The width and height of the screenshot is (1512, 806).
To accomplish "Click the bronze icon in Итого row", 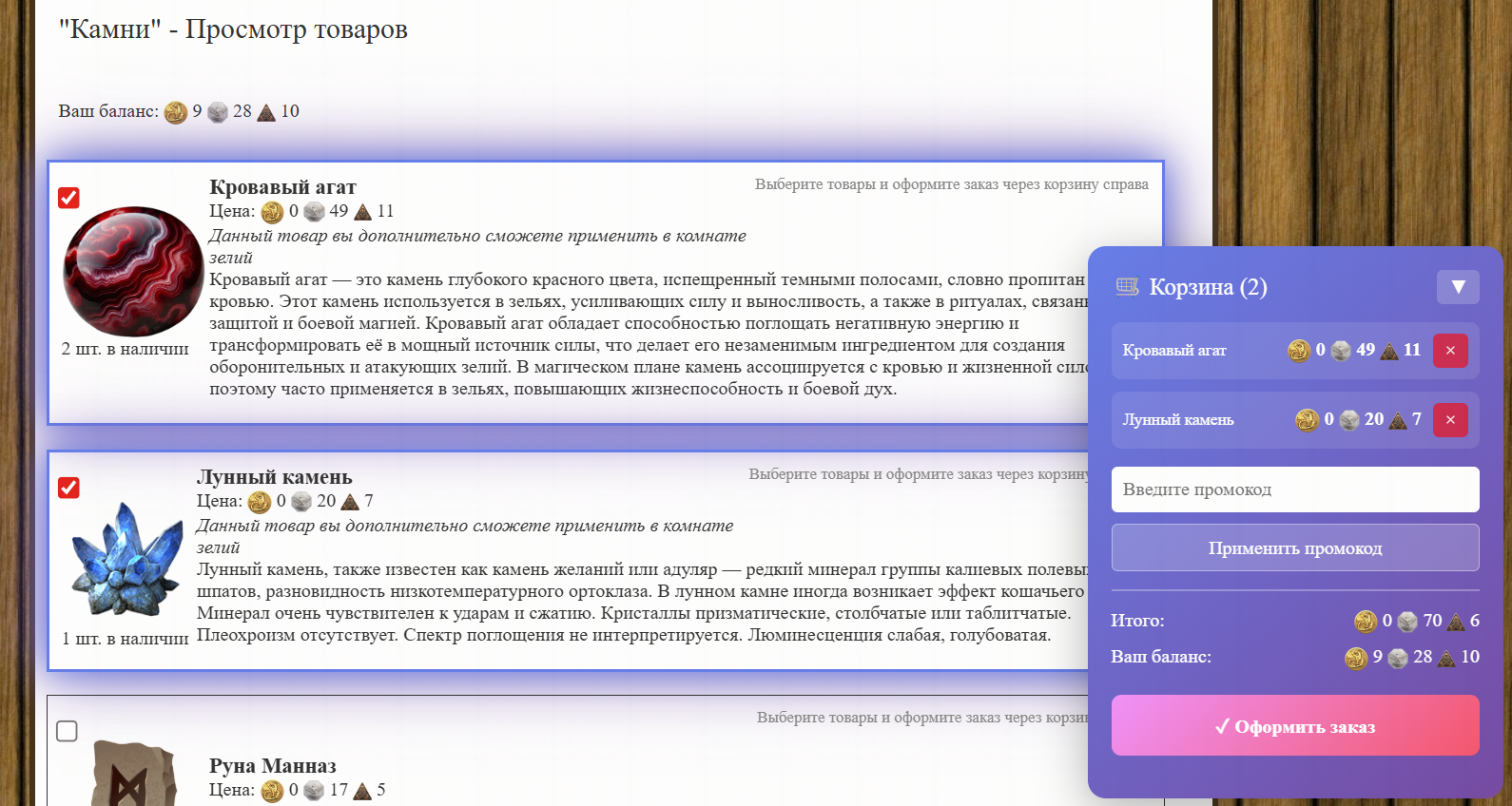I will click(1457, 622).
